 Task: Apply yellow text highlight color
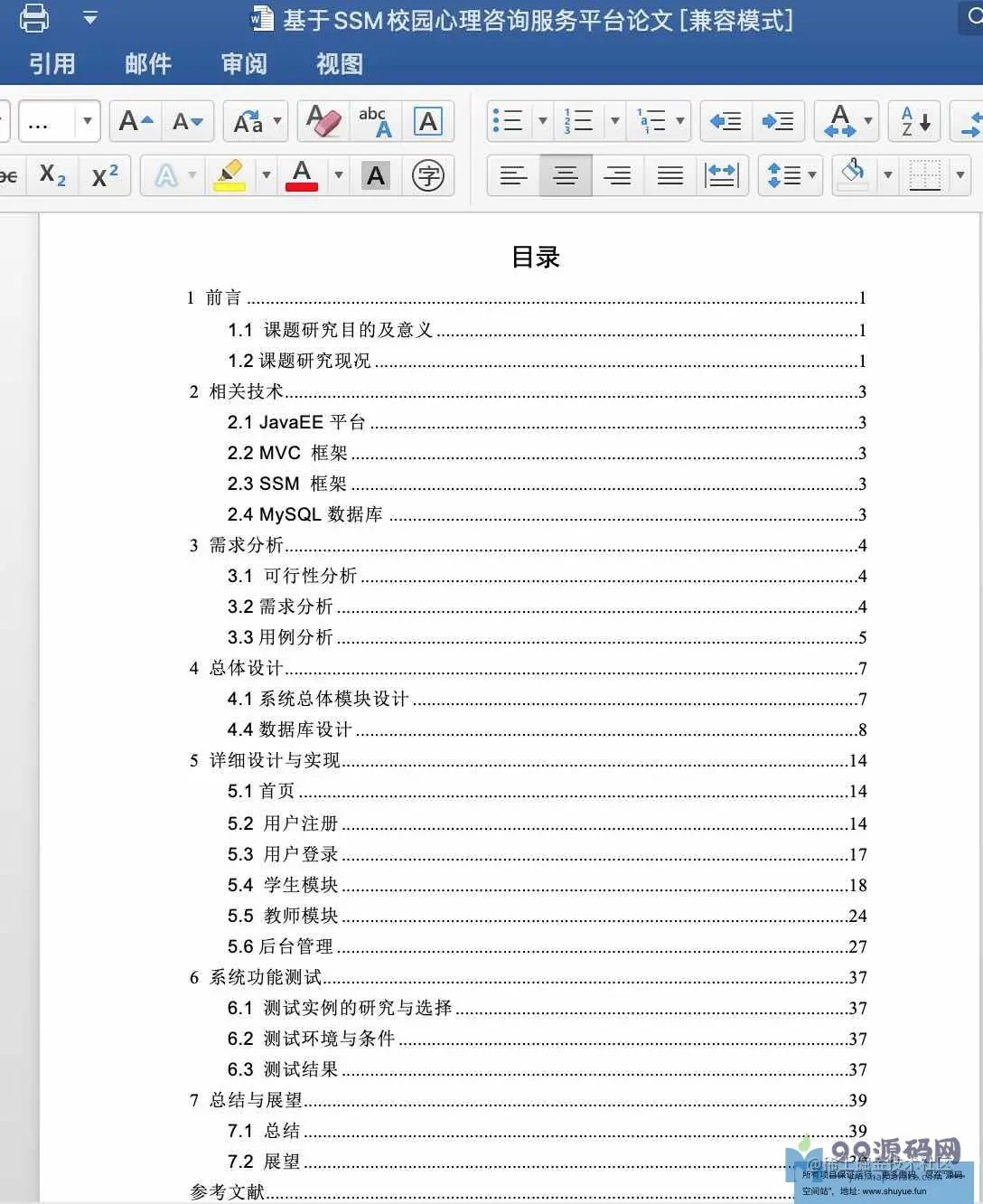click(229, 175)
